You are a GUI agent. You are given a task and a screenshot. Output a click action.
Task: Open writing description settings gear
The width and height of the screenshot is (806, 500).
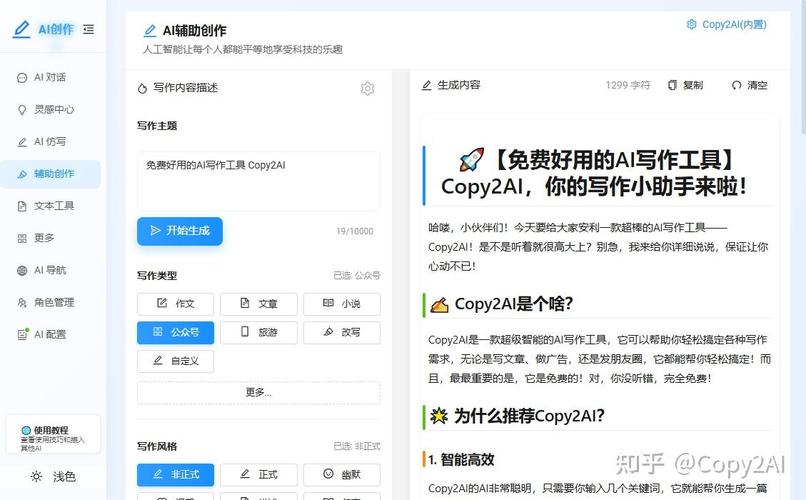[367, 88]
